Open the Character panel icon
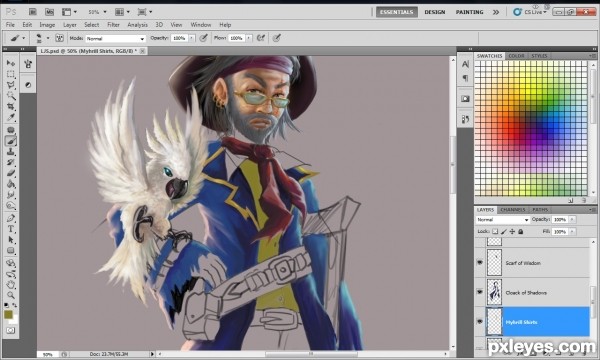The height and width of the screenshot is (360, 600). coord(465,64)
